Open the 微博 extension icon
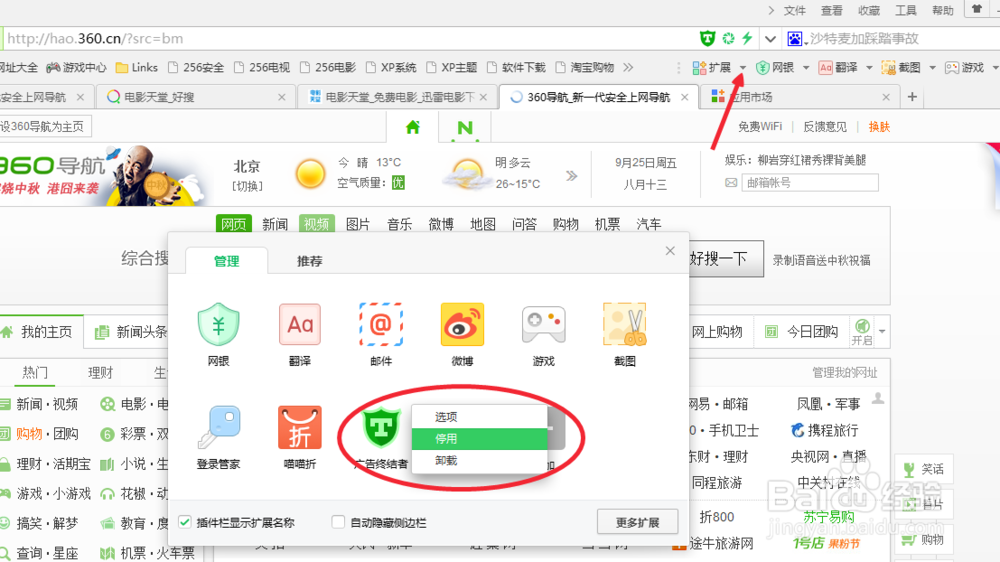This screenshot has height=562, width=1000. (x=462, y=325)
